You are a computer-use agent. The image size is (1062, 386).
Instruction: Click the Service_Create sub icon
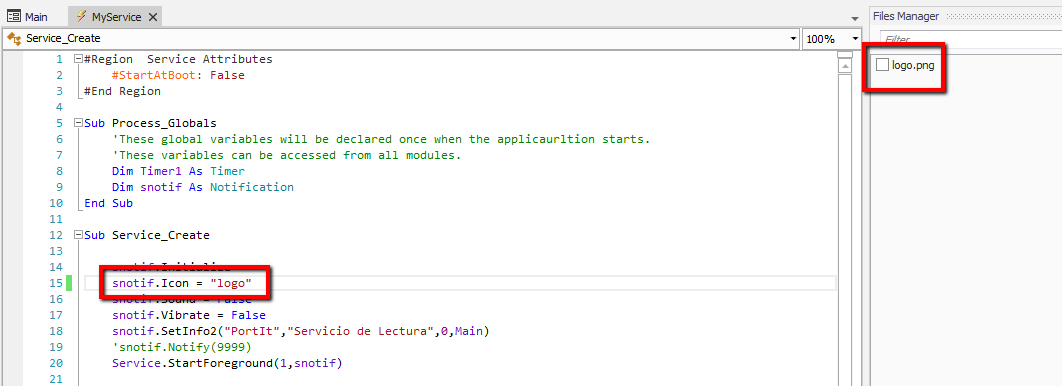14,39
